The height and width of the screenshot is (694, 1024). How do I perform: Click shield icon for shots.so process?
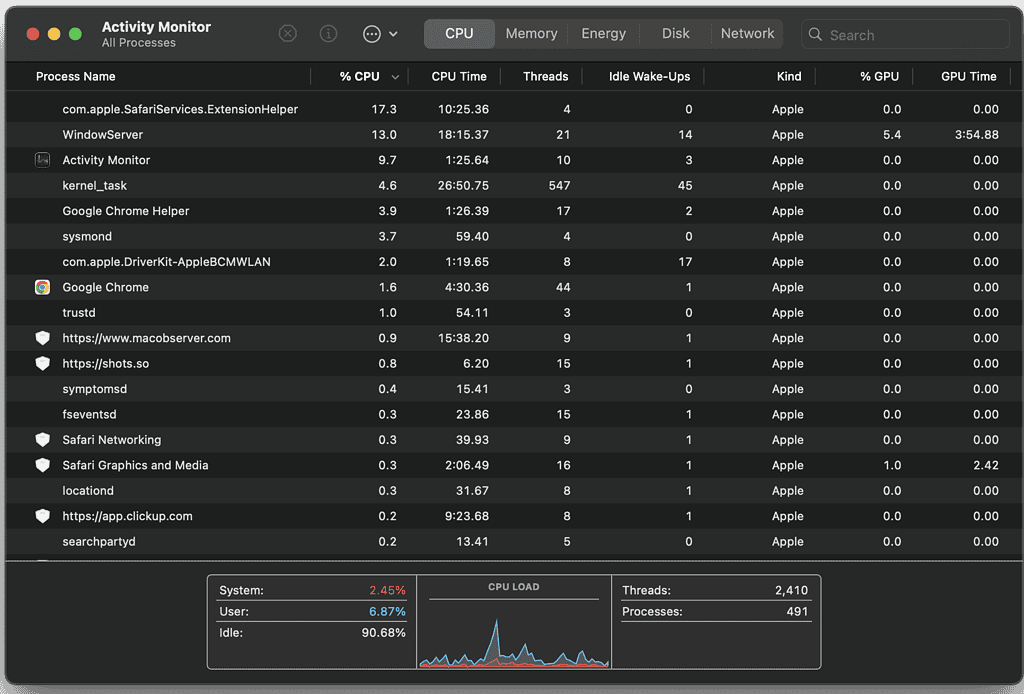click(42, 364)
